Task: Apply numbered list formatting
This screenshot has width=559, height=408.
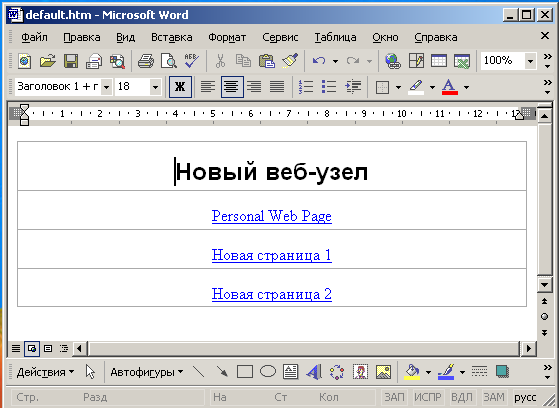Action: (x=306, y=87)
